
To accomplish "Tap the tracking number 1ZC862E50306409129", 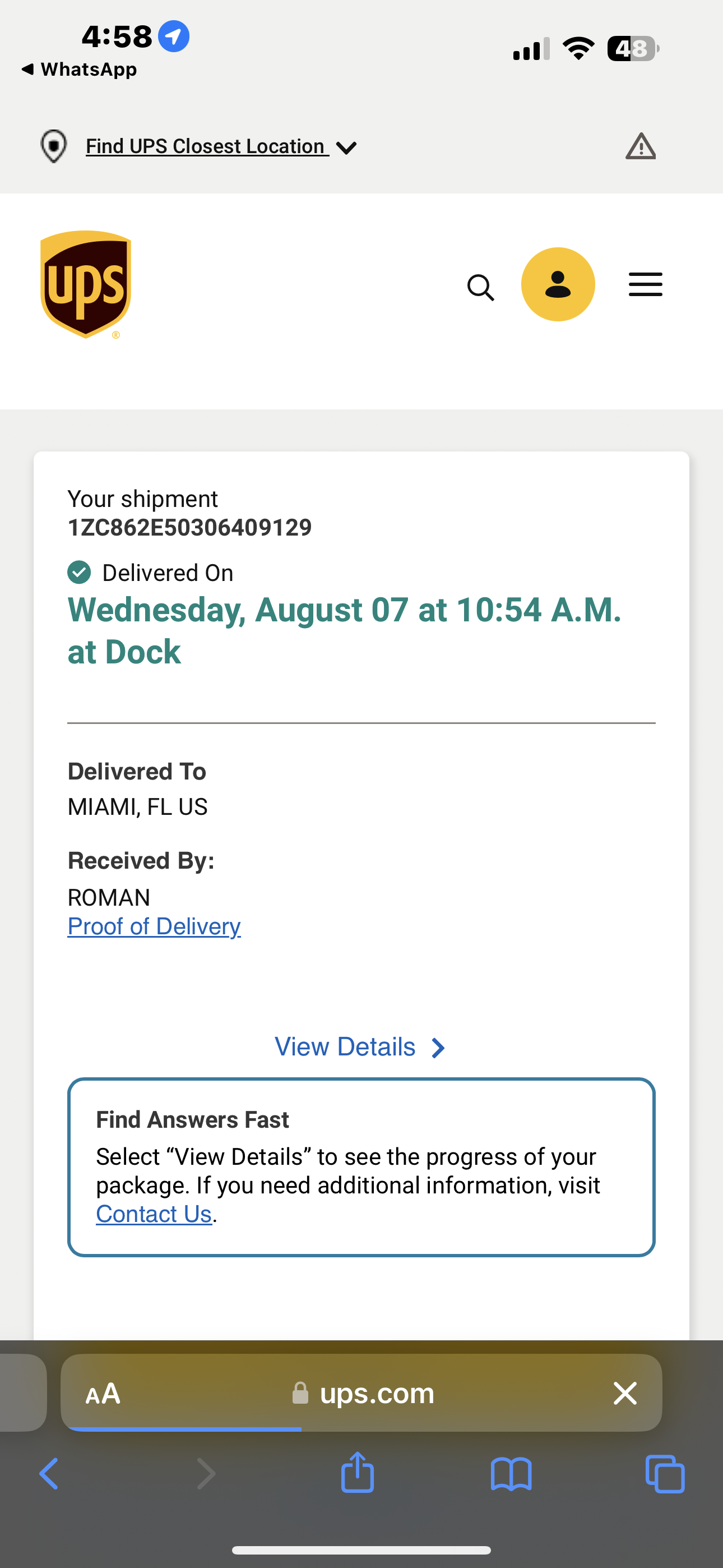I will (189, 528).
